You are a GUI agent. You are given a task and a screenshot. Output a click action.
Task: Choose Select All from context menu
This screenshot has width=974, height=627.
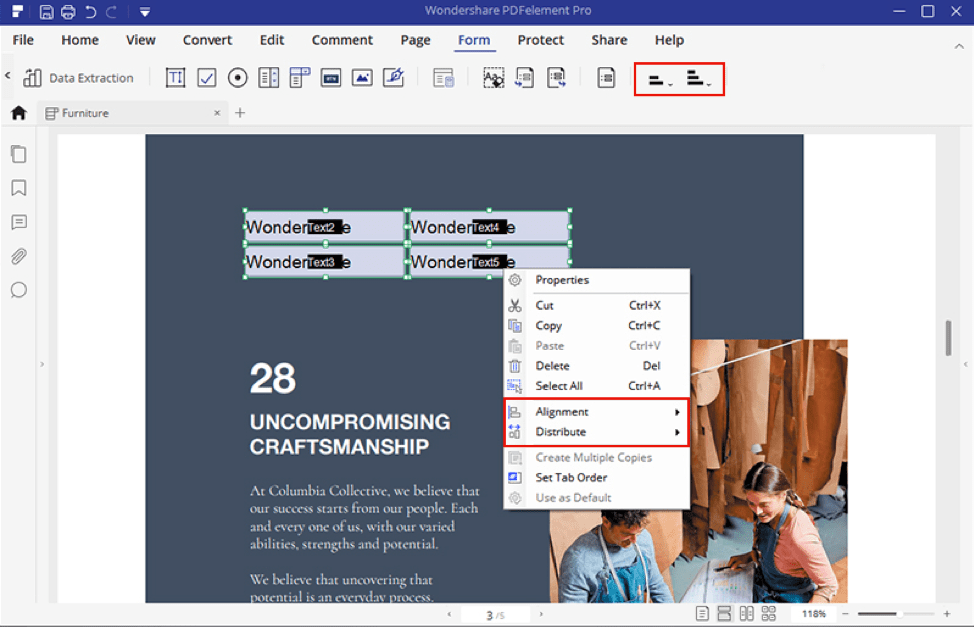pos(597,386)
